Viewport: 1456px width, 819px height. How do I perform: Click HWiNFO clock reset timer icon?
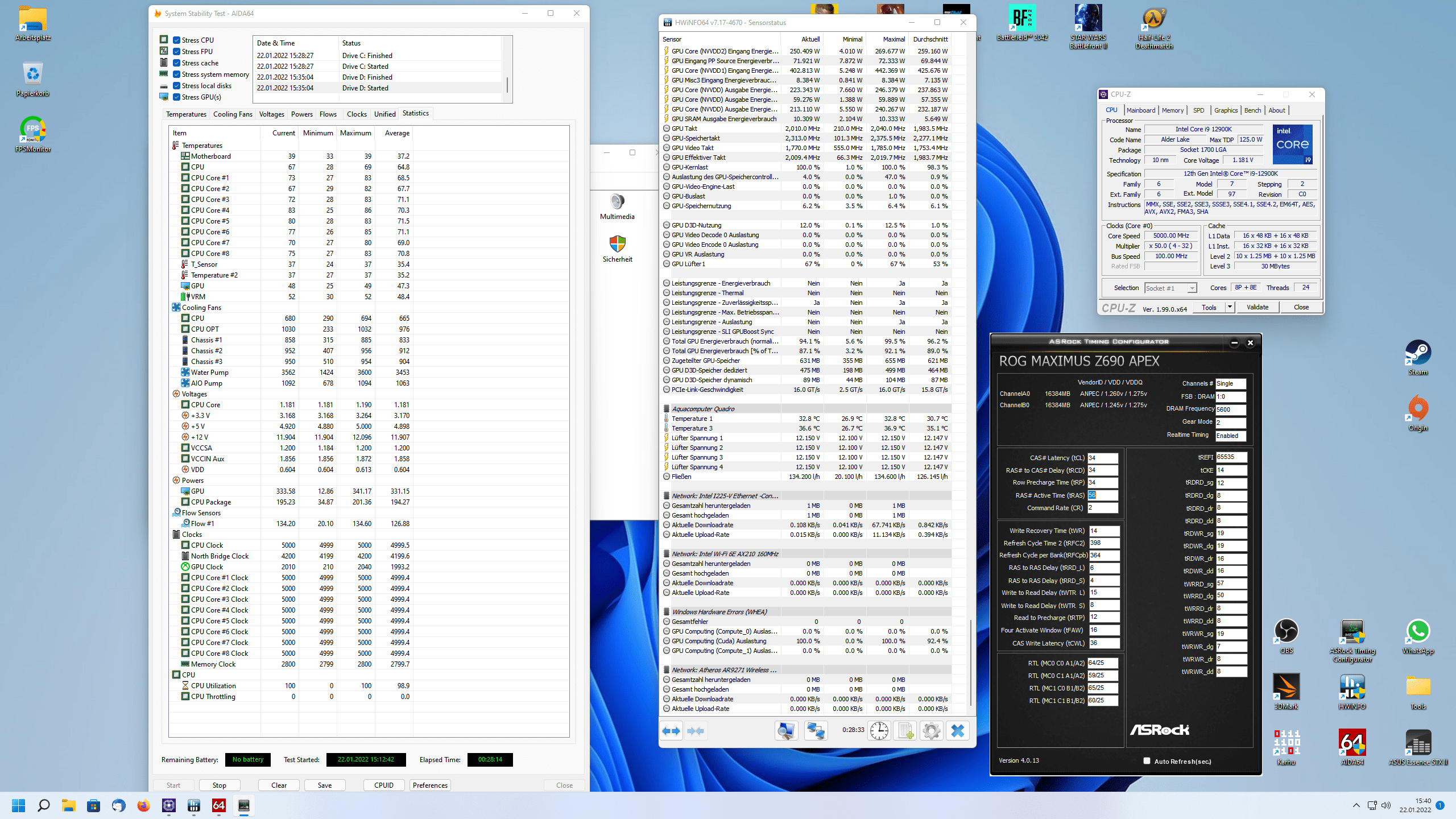coord(879,731)
